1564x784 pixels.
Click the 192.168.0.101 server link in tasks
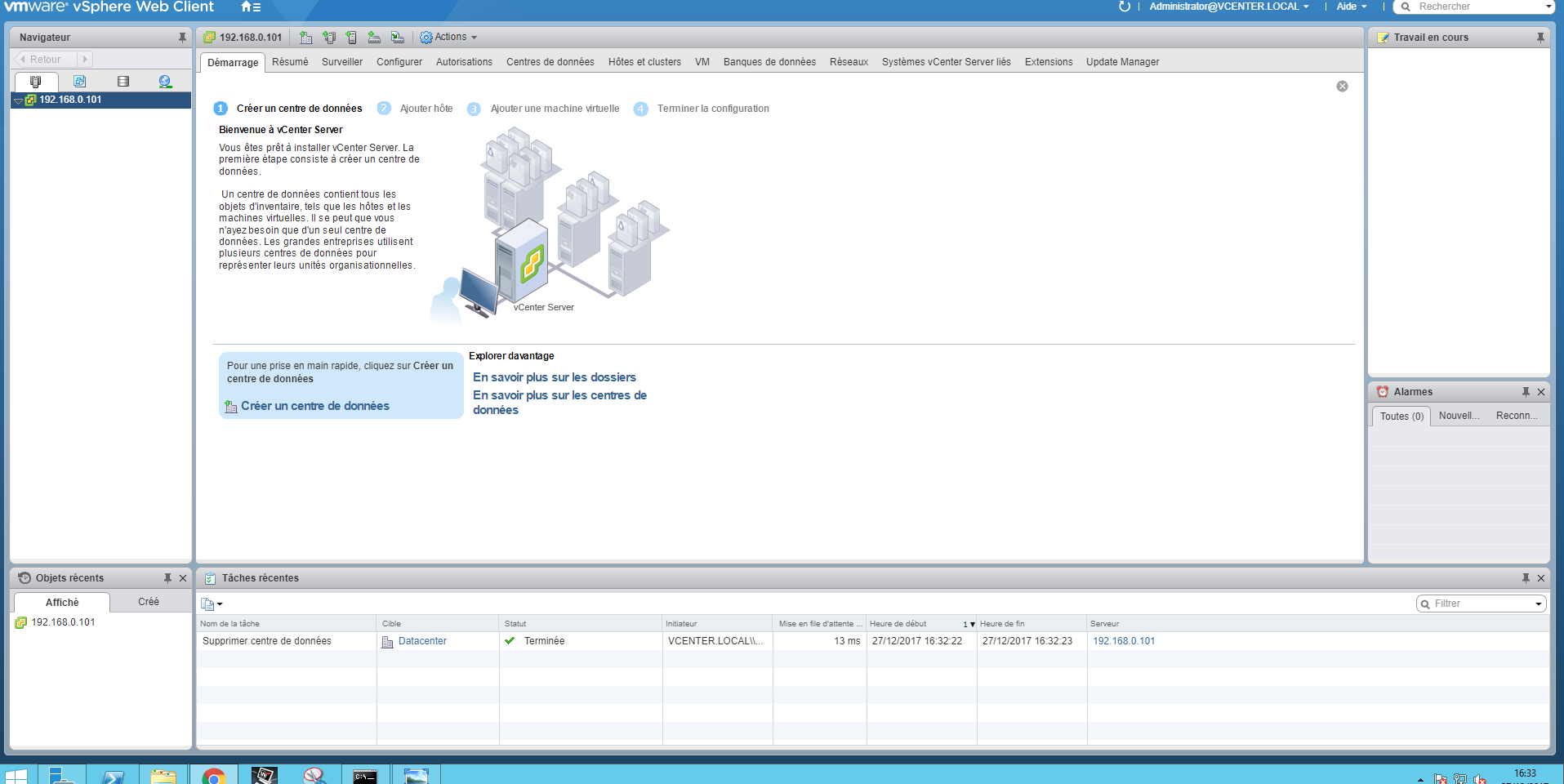pos(1124,641)
